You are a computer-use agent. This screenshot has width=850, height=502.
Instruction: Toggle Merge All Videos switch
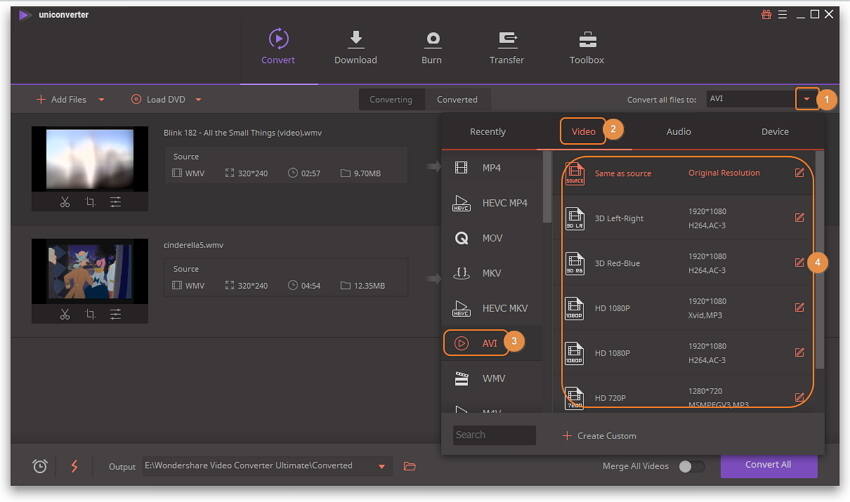click(692, 466)
